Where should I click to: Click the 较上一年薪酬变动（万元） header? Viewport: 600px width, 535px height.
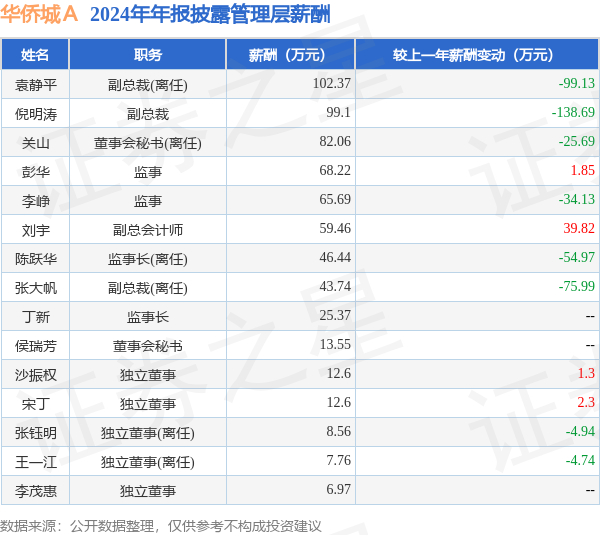477,55
